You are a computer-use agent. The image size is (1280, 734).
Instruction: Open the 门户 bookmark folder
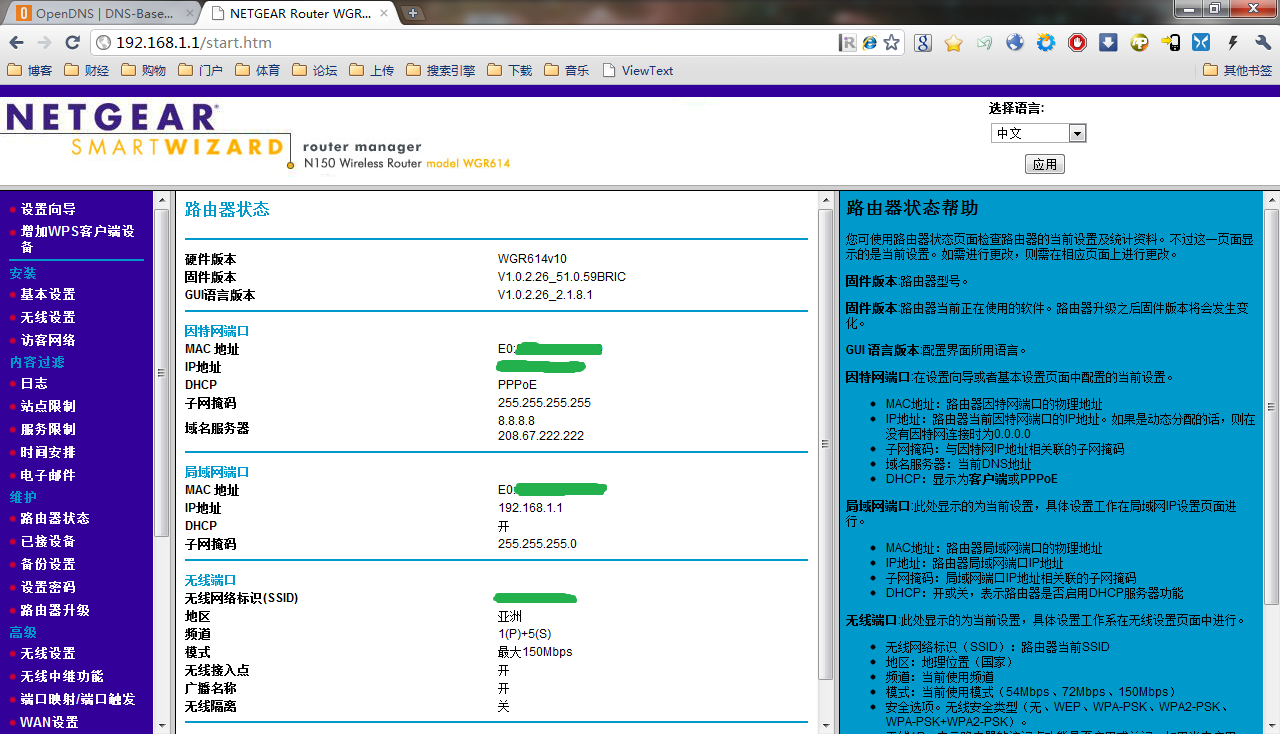pyautogui.click(x=201, y=71)
